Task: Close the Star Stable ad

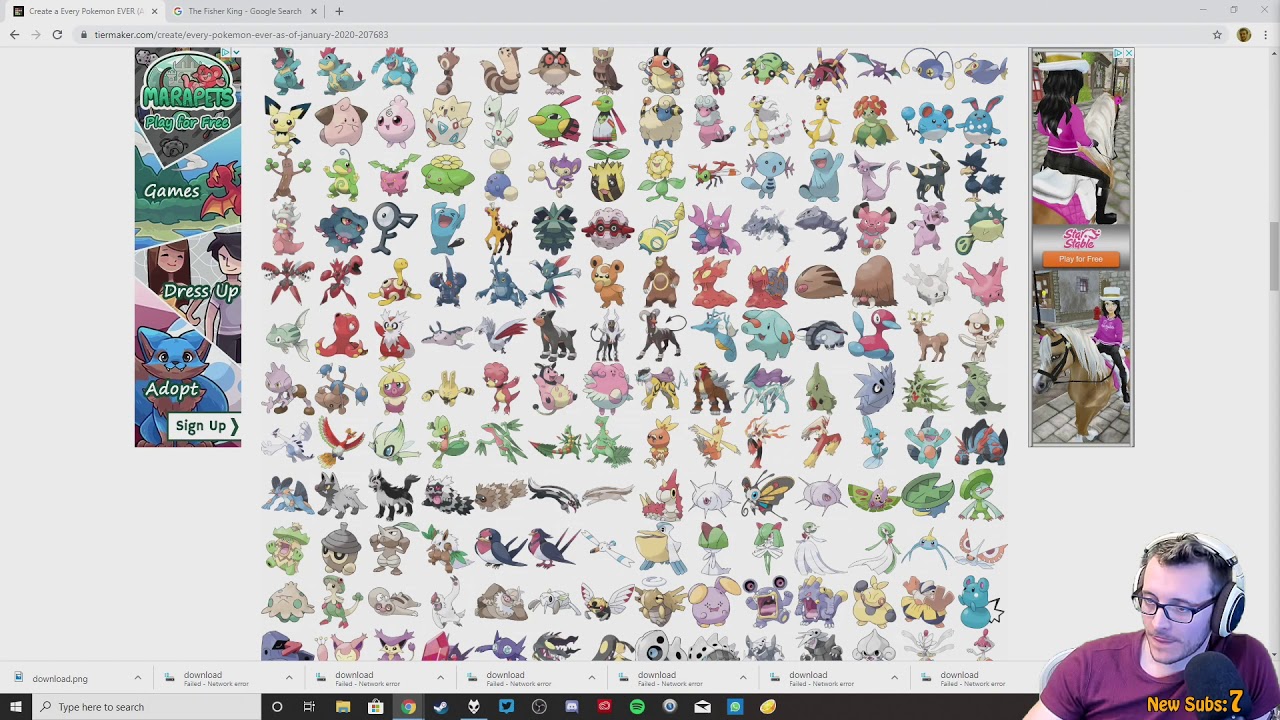Action: click(1128, 53)
